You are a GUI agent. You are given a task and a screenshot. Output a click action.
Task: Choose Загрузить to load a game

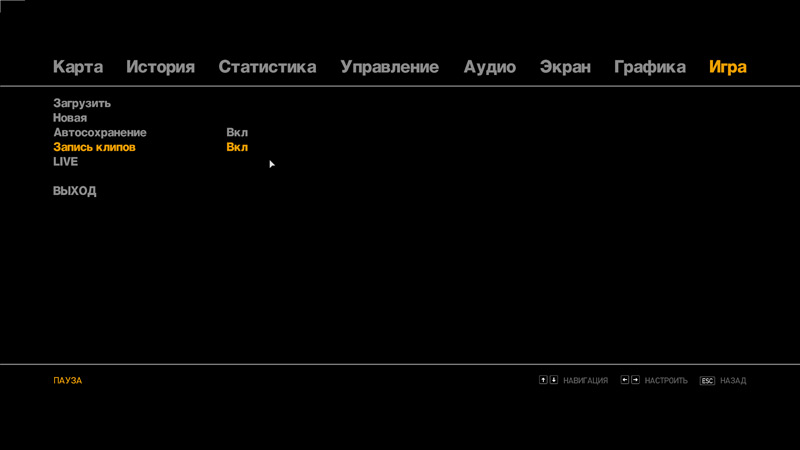point(82,103)
